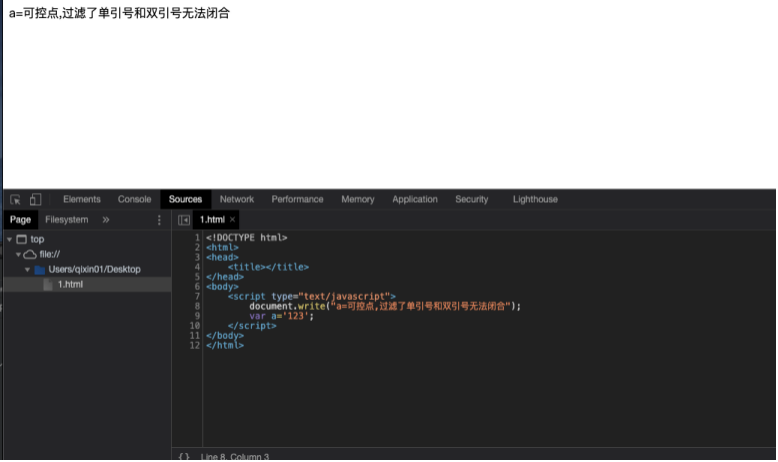778x462 pixels.
Task: Click the script type tag line
Action: pos(312,296)
